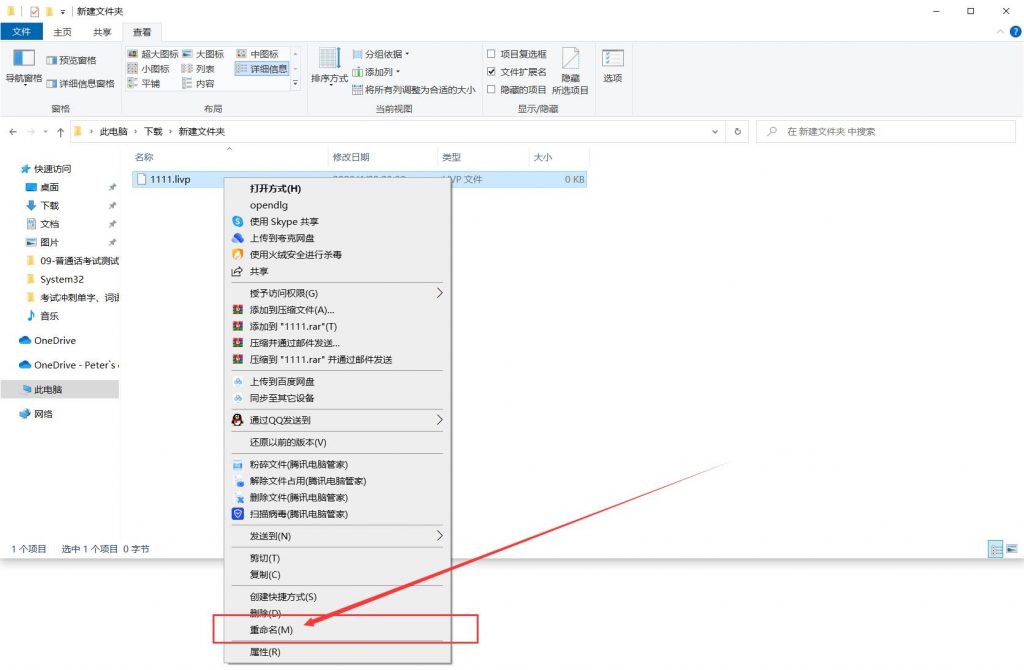
Task: Click the Size column header
Action: click(558, 157)
